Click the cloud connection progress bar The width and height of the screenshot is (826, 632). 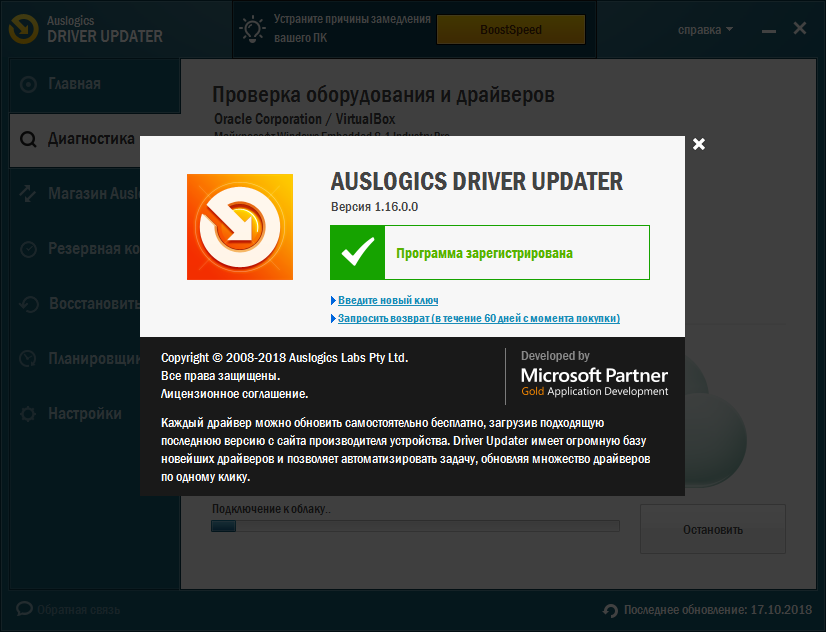416,525
